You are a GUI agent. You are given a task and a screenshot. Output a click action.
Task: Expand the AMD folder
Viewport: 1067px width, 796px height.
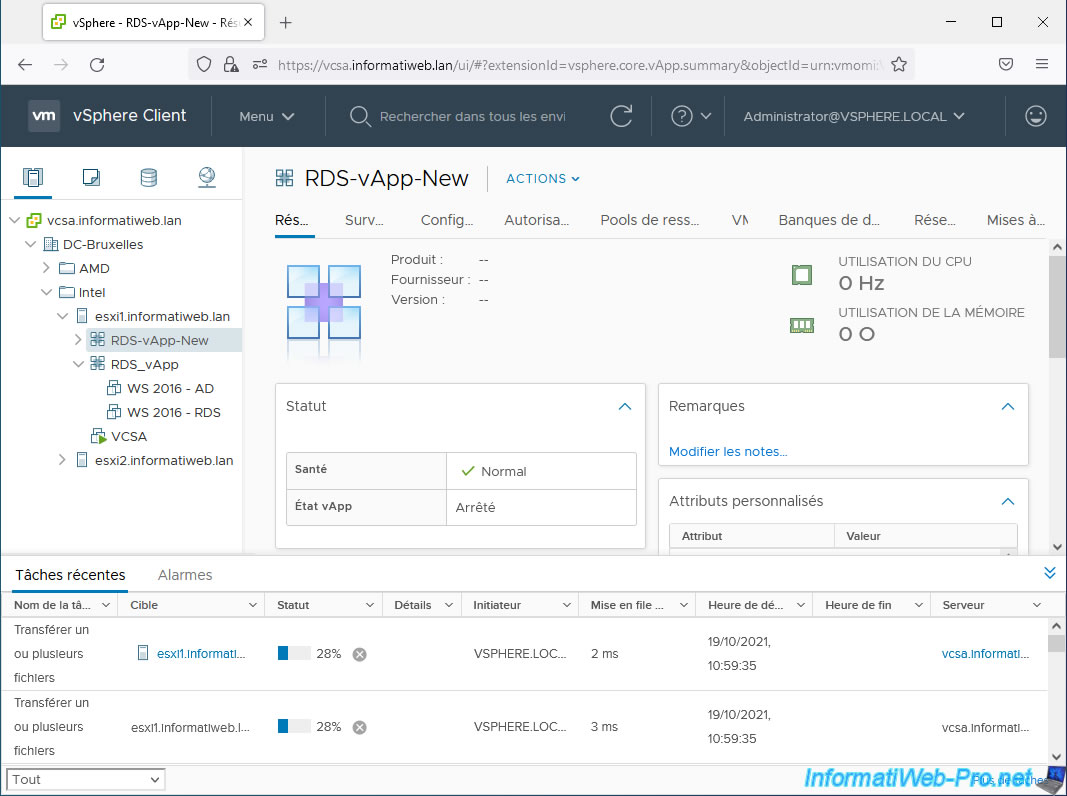(x=46, y=268)
